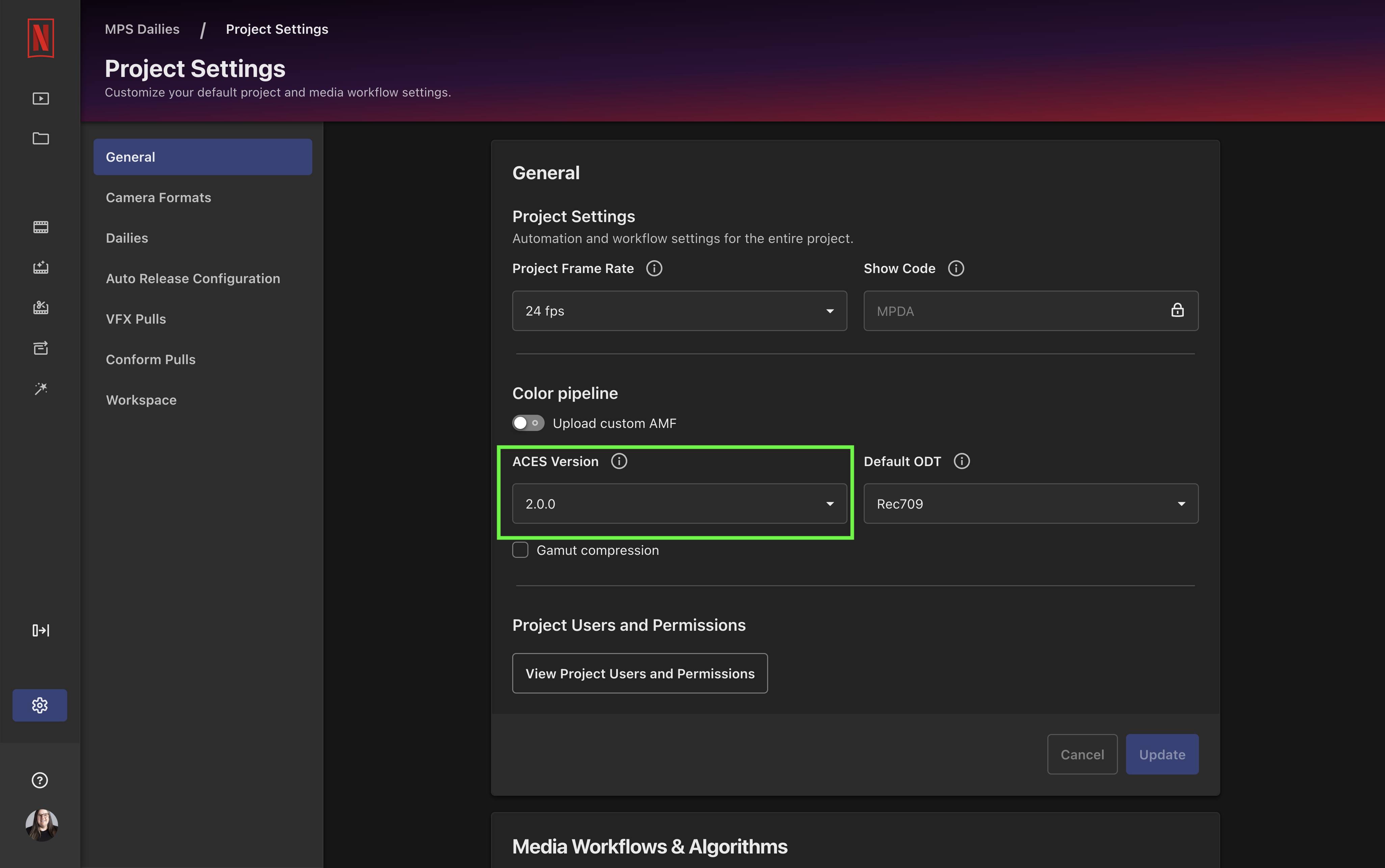Screen dimensions: 1385x868
Task: Switch to Auto Release Configuration section
Action: pyautogui.click(x=193, y=278)
